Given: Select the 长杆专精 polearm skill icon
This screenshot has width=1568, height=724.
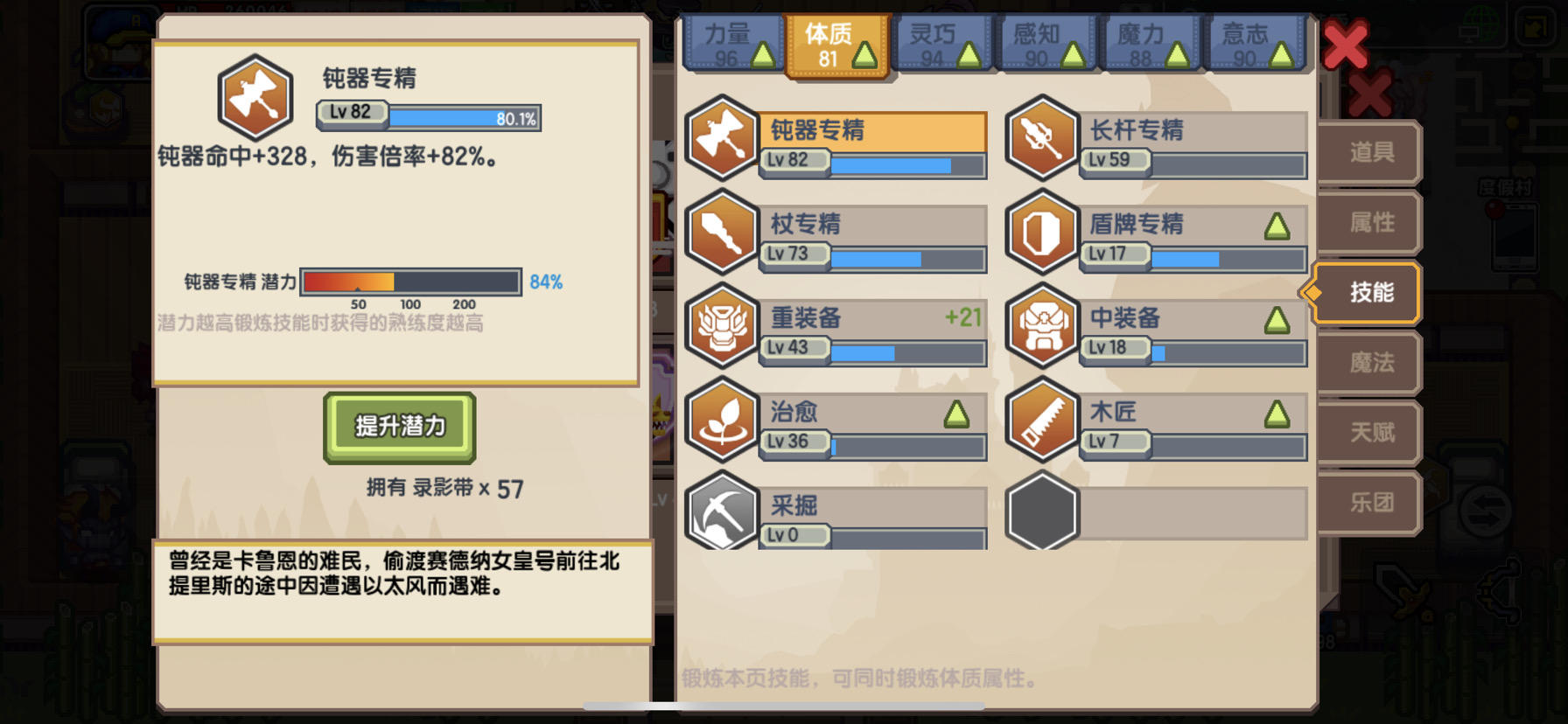Looking at the screenshot, I should tap(1041, 138).
